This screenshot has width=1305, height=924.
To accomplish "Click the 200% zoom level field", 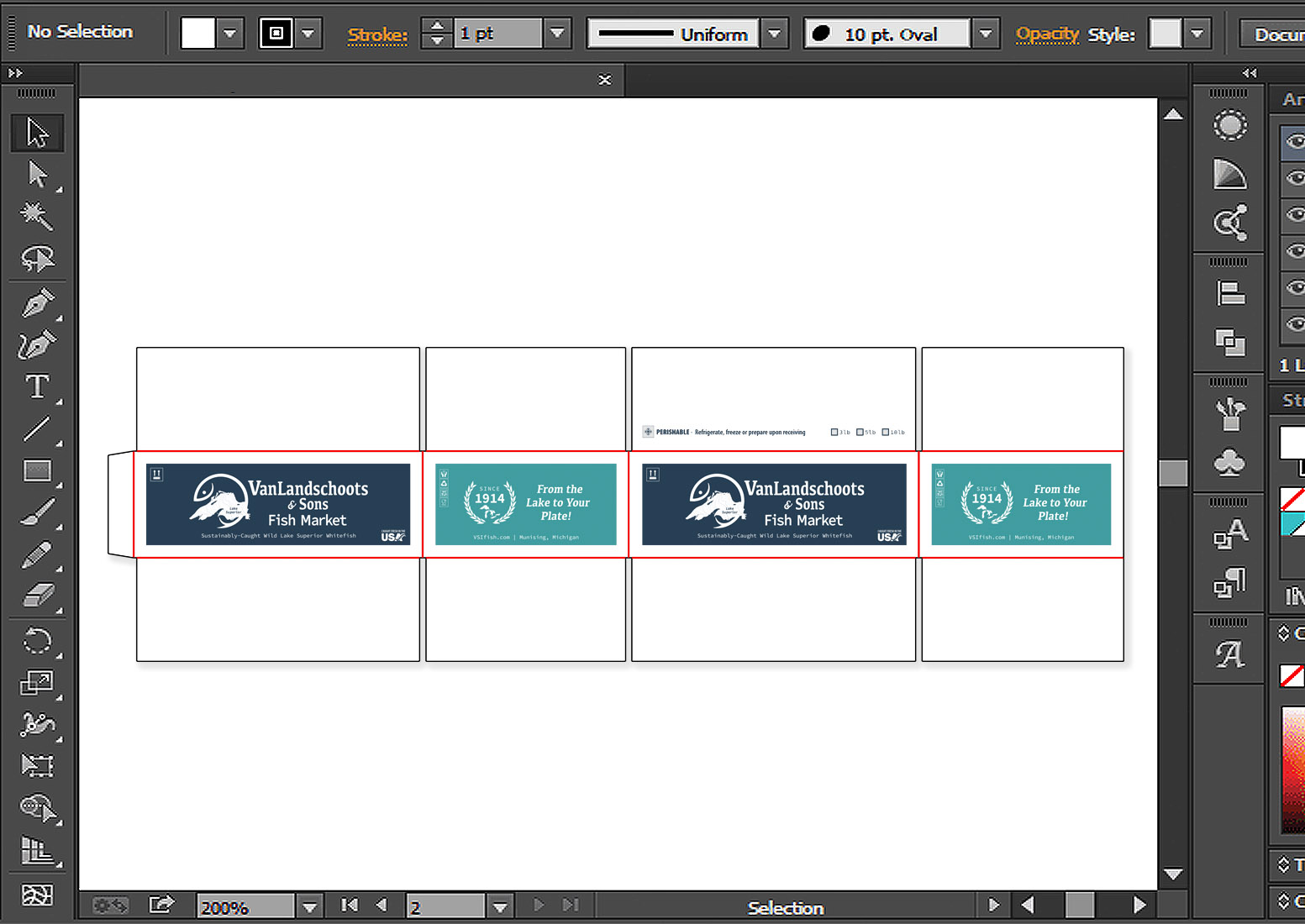I will pyautogui.click(x=245, y=907).
